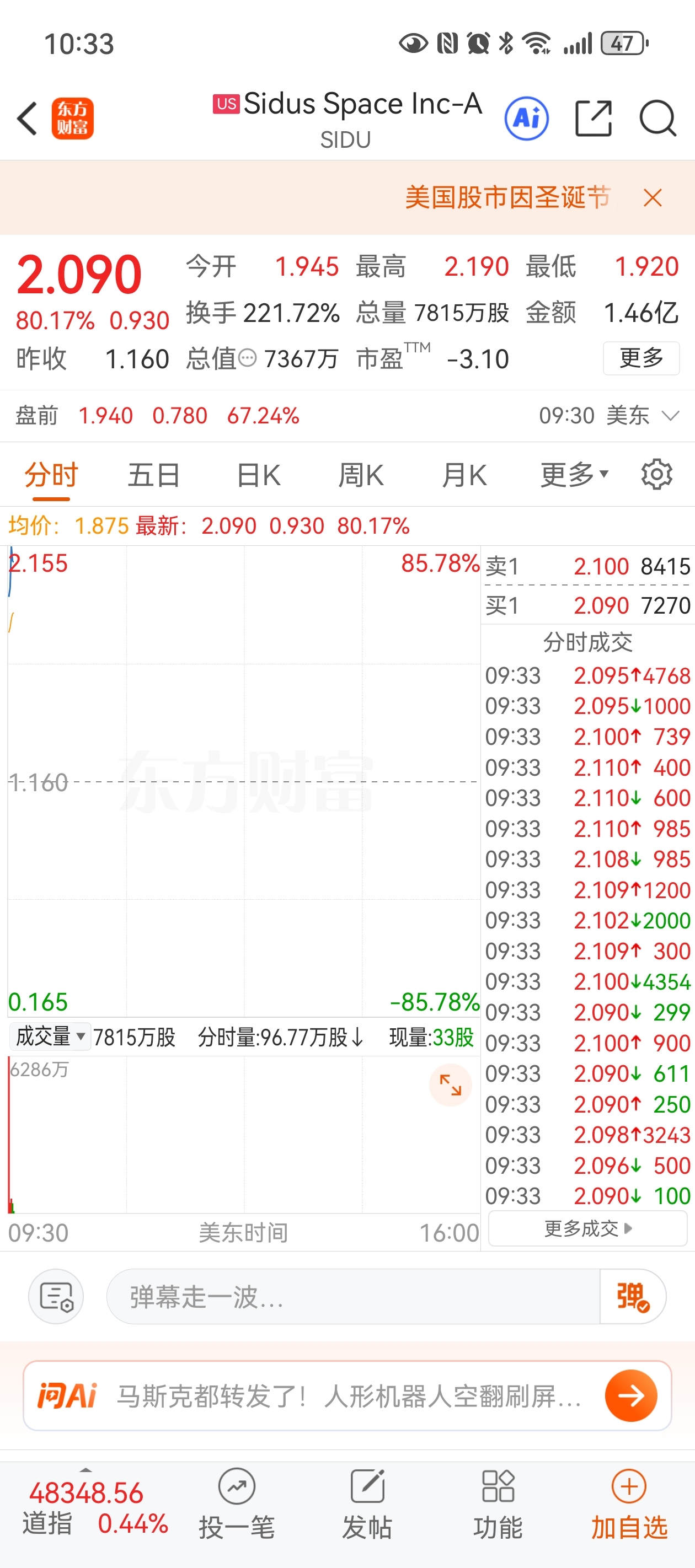Tap the 总值 smiley info icon
The image size is (695, 1568).
[x=247, y=358]
